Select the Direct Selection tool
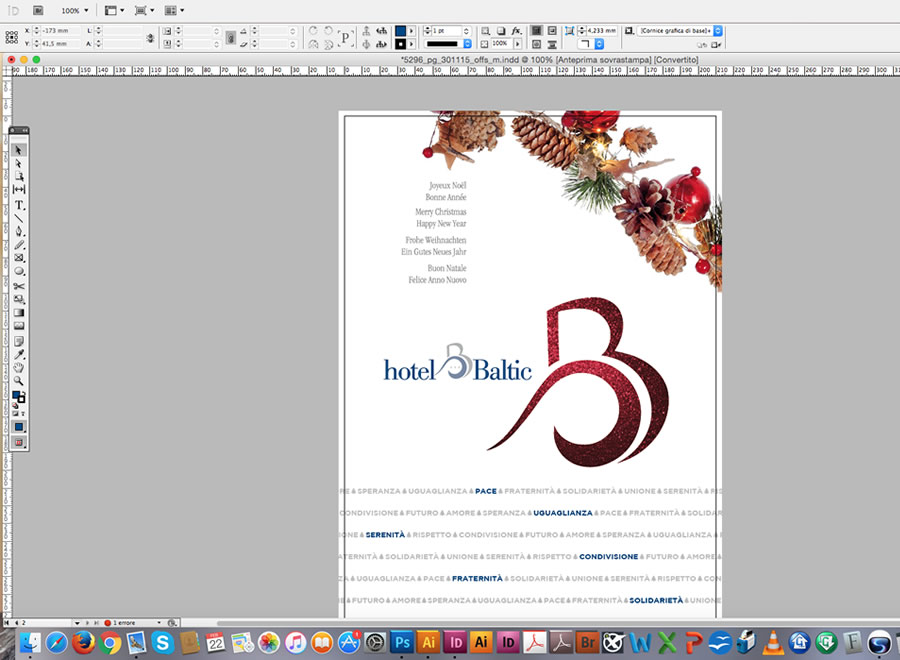 tap(19, 163)
